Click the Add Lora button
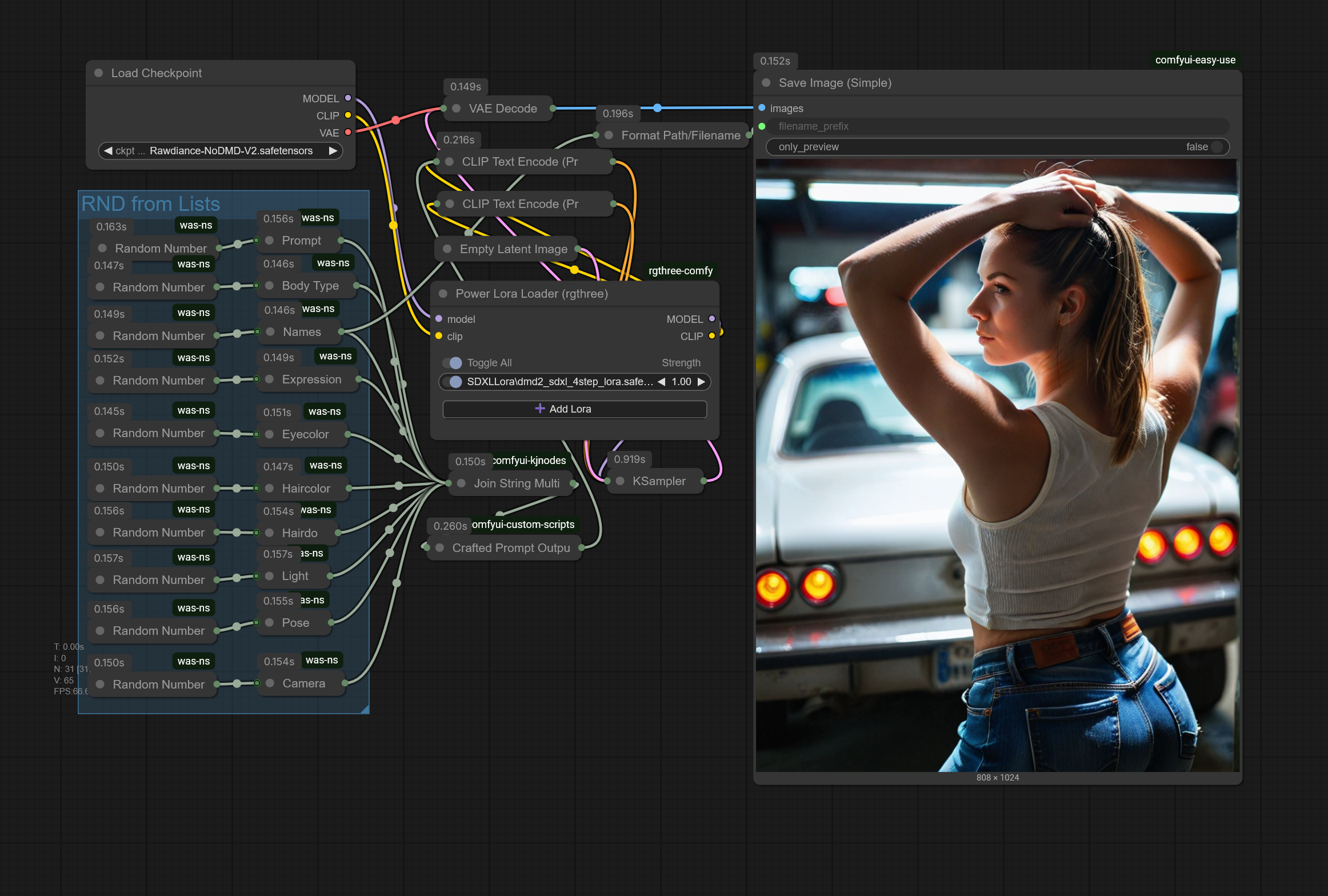This screenshot has height=896, width=1328. (x=574, y=409)
